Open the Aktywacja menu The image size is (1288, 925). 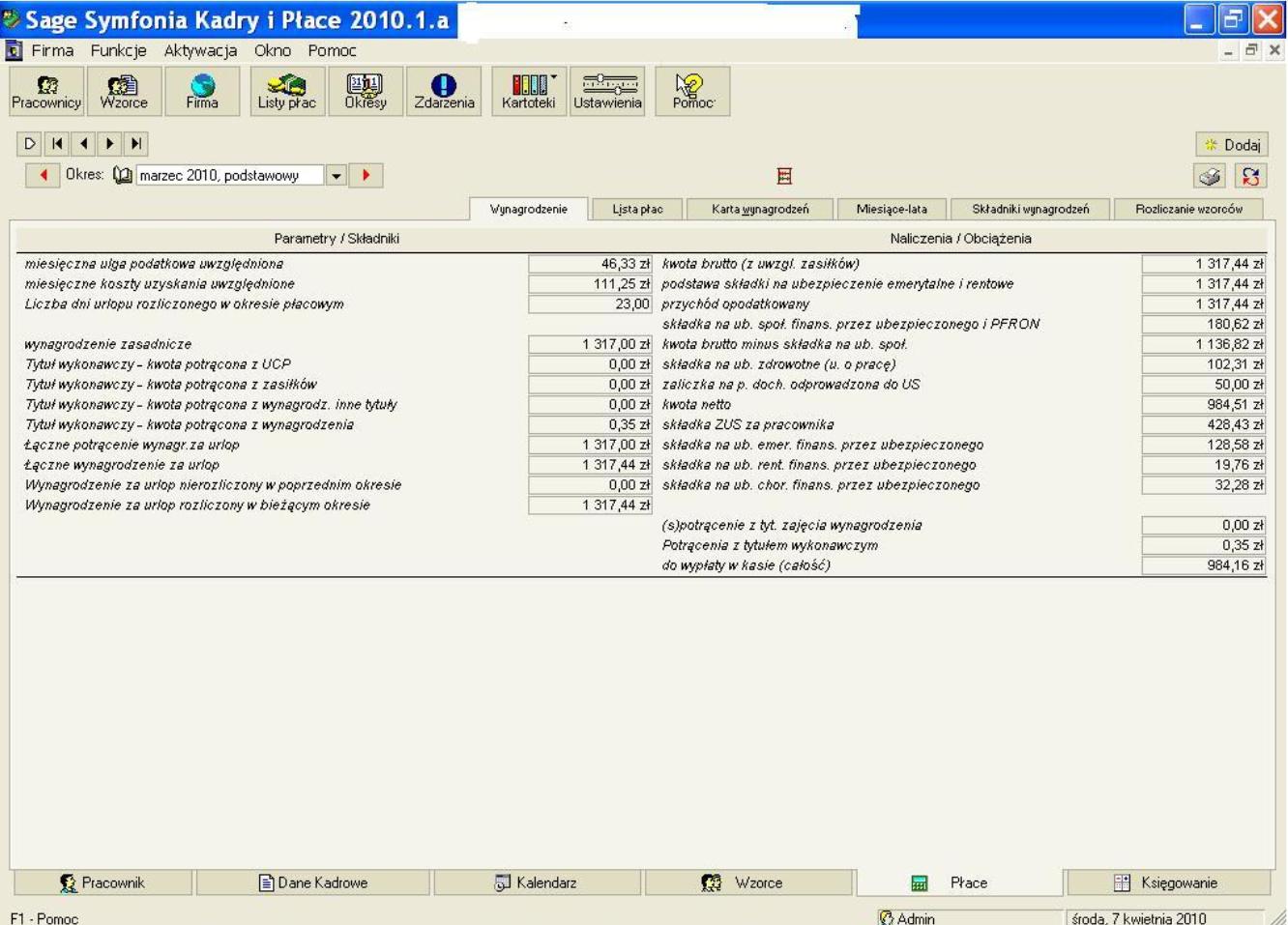[x=200, y=50]
